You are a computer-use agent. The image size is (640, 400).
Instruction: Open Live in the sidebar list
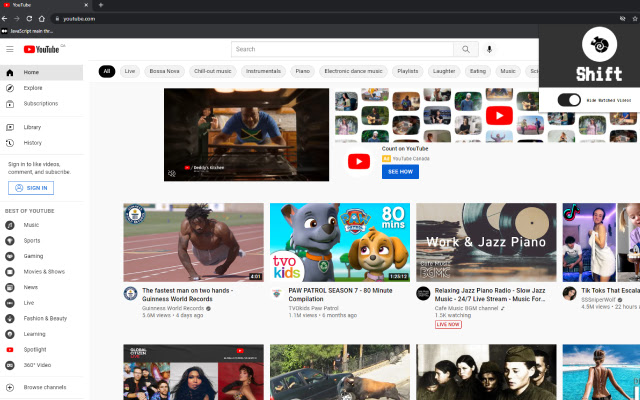pyautogui.click(x=42, y=302)
